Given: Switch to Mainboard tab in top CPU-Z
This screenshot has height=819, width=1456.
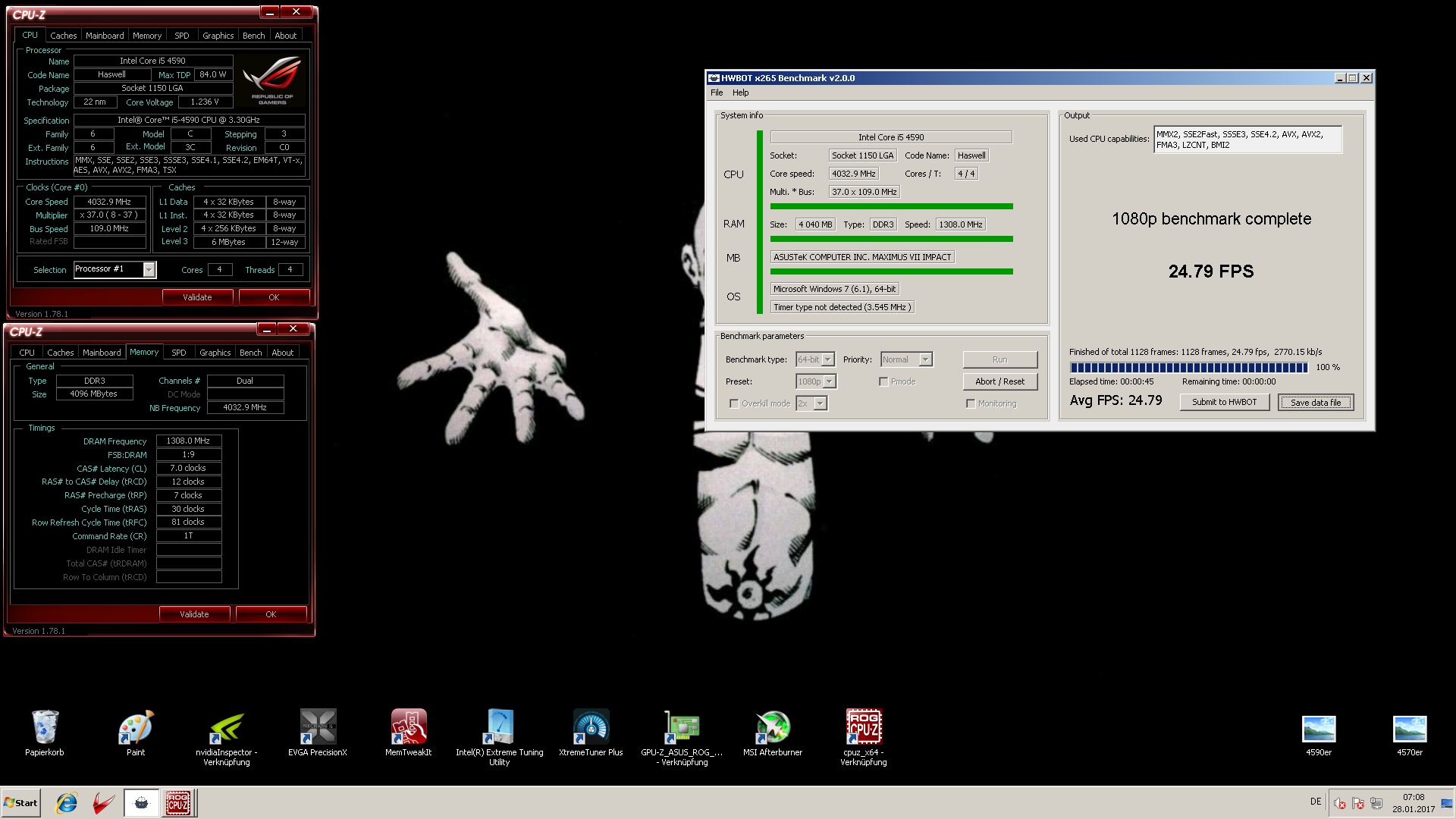Looking at the screenshot, I should coord(105,36).
